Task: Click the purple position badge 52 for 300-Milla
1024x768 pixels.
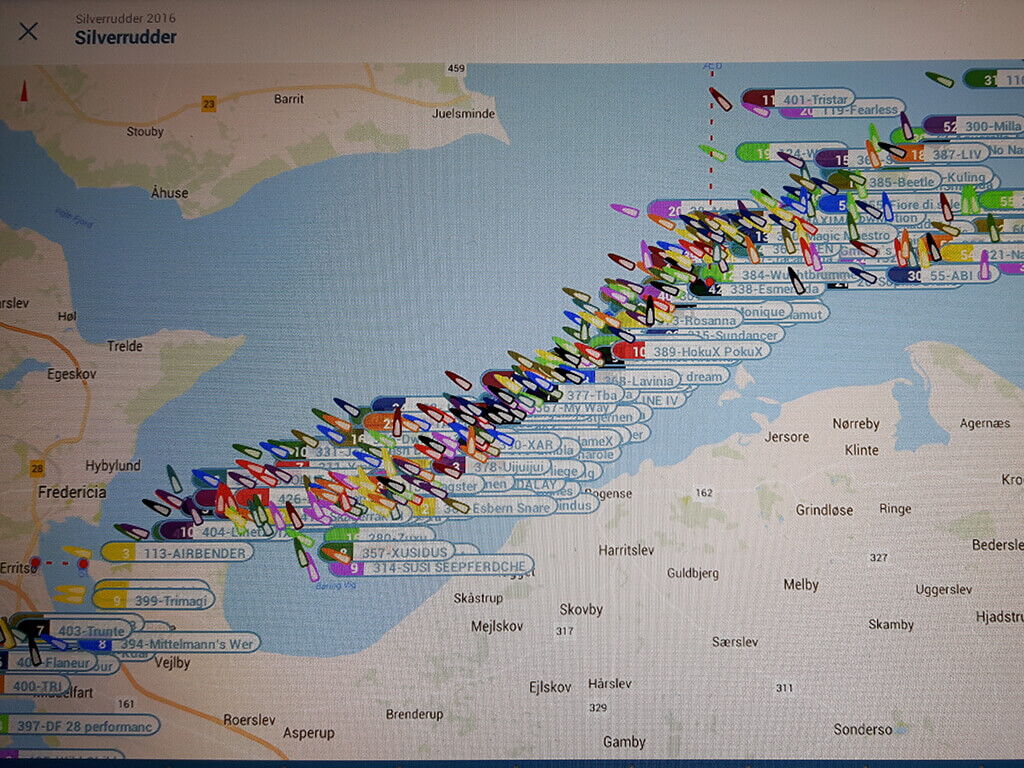Action: pyautogui.click(x=947, y=125)
